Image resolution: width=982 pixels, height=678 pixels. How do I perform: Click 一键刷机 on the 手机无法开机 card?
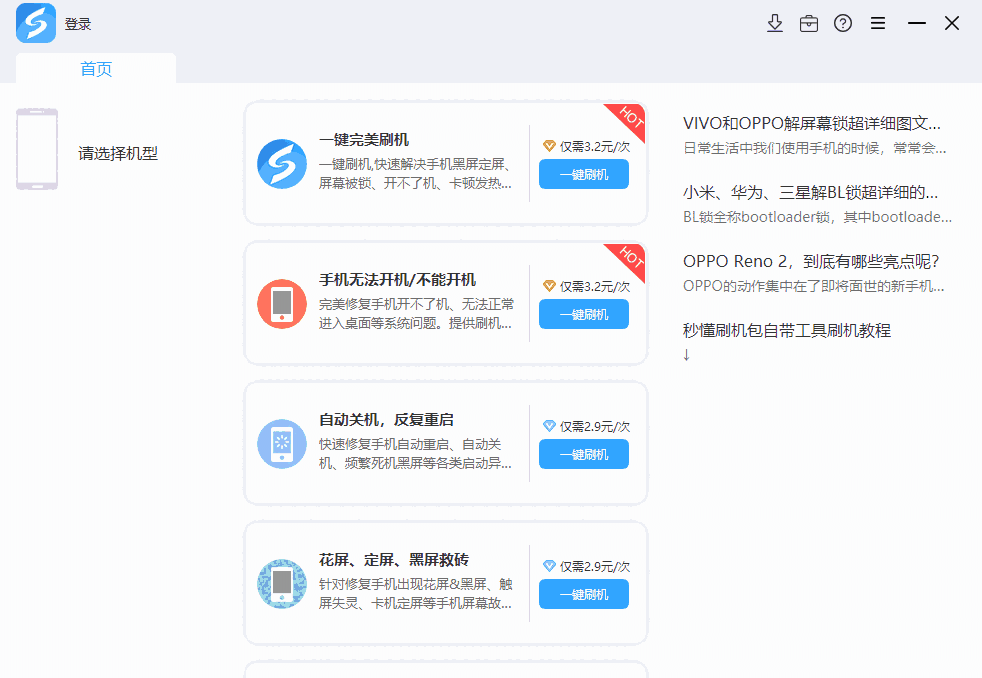coord(583,314)
